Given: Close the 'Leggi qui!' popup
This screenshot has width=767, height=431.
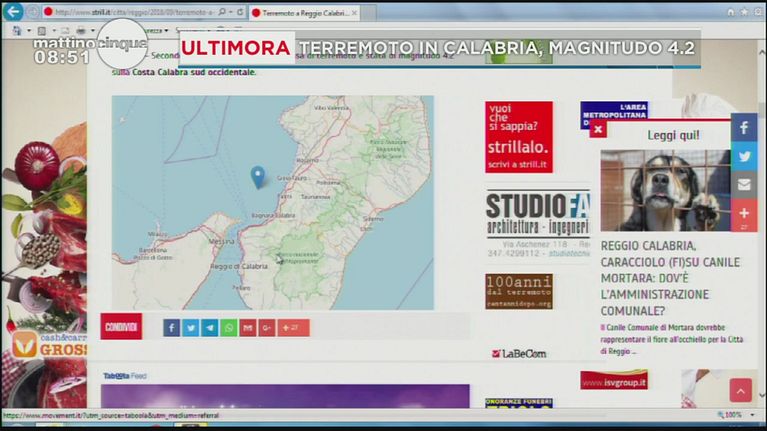Looking at the screenshot, I should (x=598, y=130).
